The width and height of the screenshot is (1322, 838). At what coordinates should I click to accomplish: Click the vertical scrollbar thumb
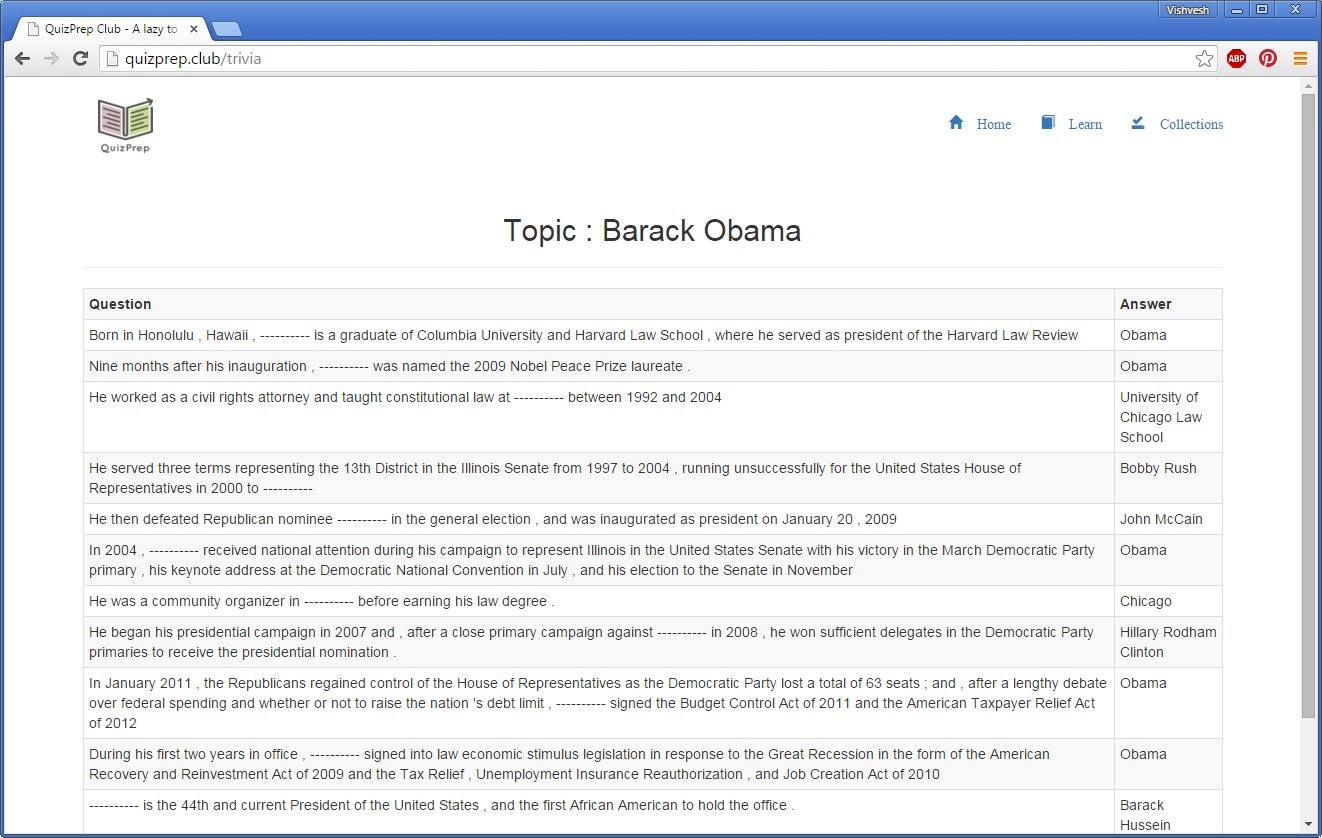tap(1308, 405)
